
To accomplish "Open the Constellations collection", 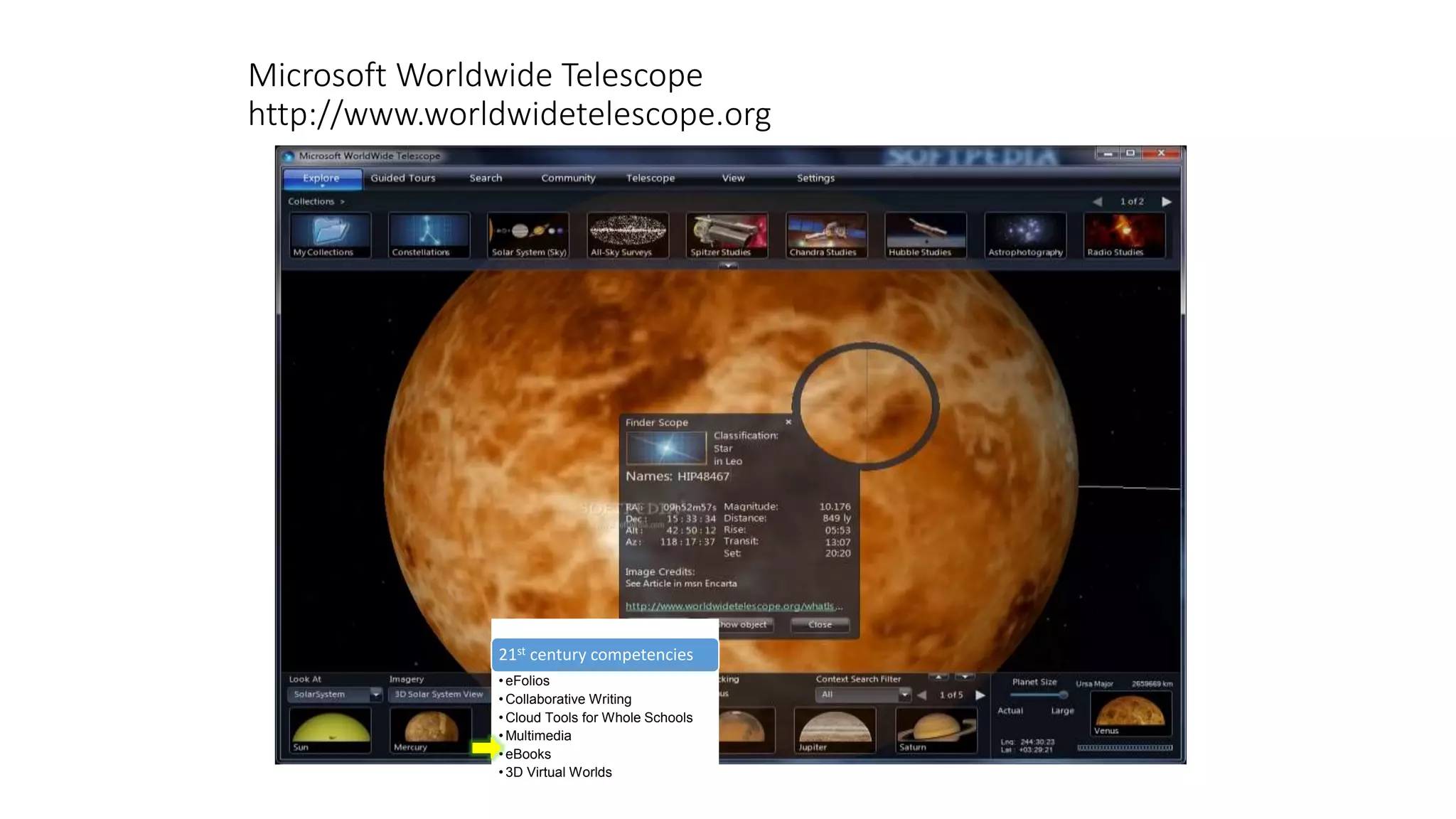I will click(429, 235).
